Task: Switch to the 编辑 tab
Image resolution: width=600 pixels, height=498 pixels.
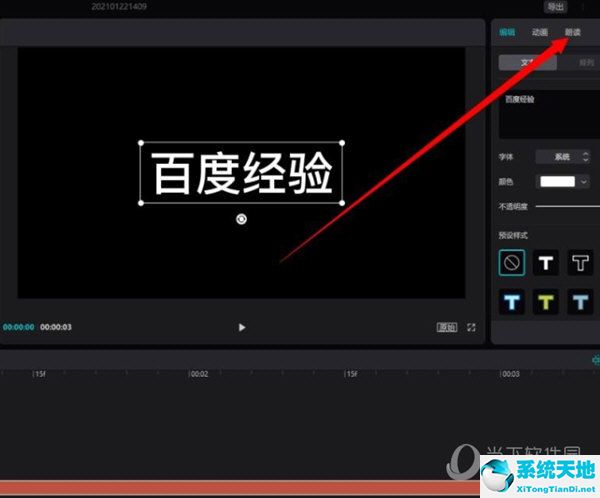Action: 507,32
